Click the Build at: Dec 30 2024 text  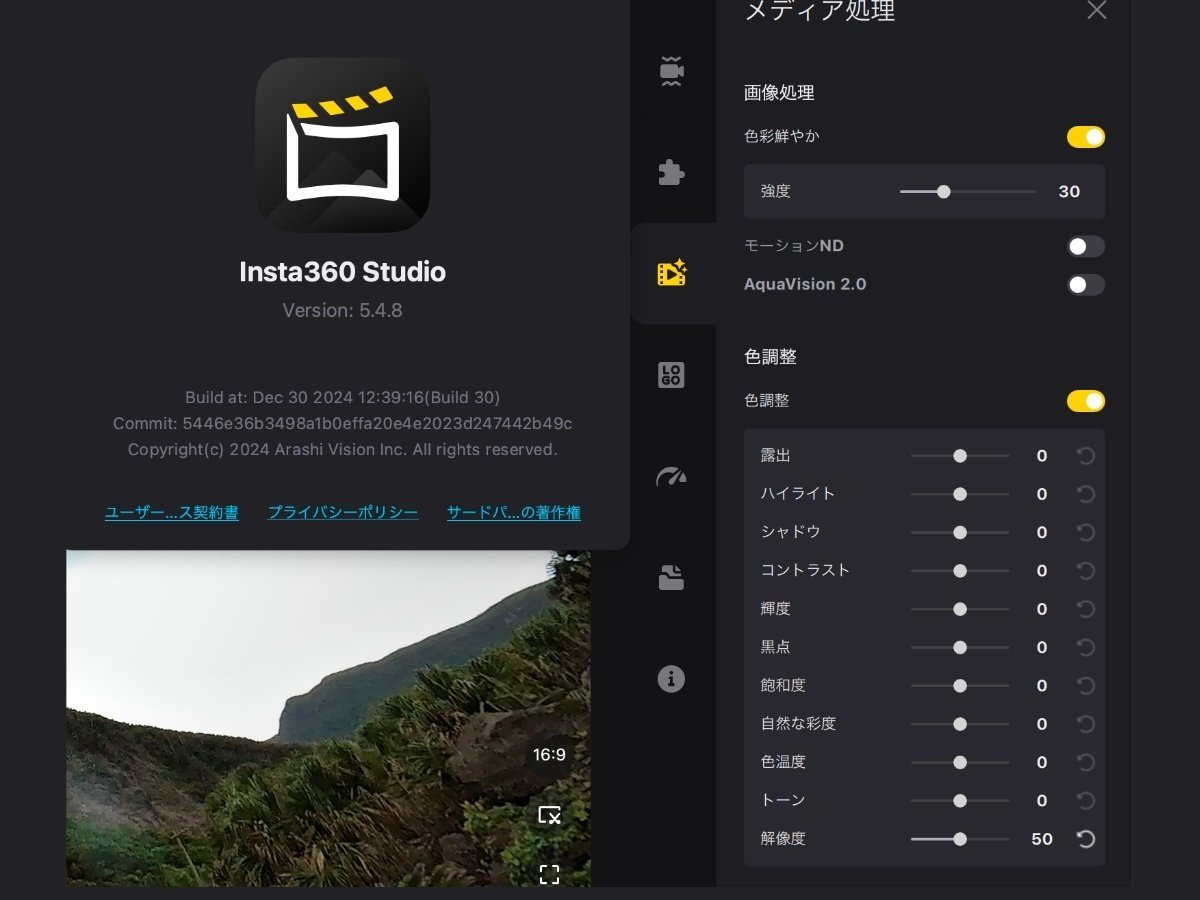343,397
